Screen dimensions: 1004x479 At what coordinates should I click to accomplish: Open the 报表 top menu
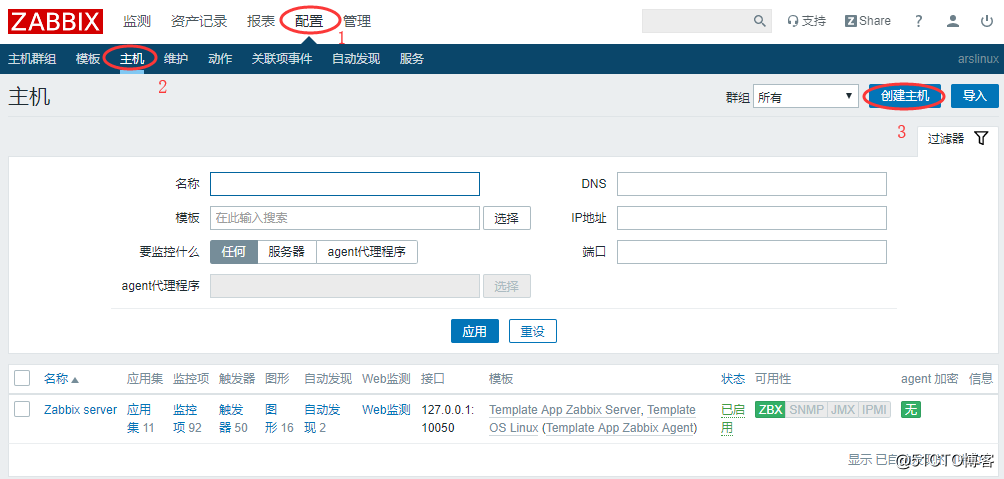click(261, 21)
